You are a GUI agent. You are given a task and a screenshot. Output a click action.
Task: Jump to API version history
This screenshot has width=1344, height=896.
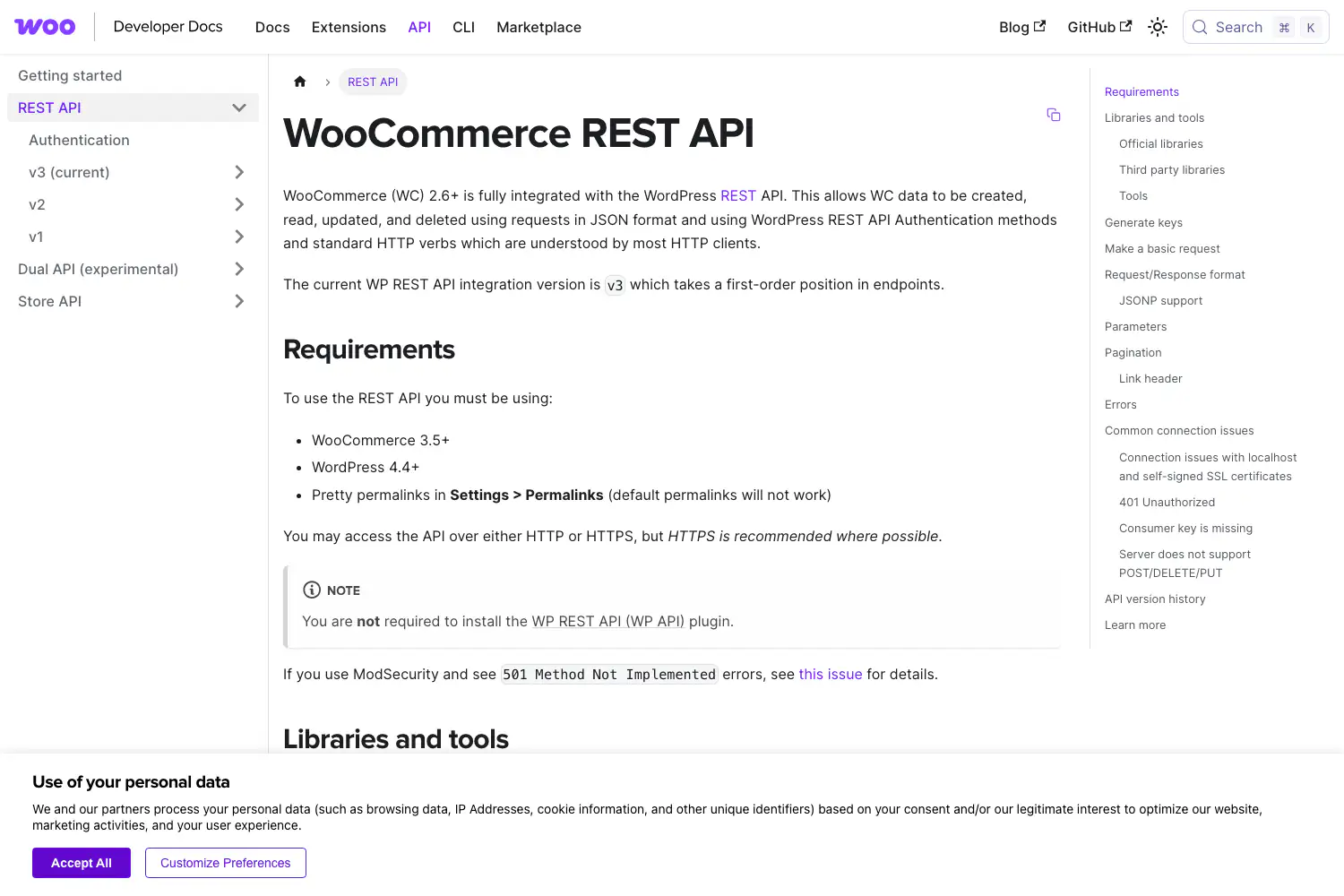[x=1155, y=599]
